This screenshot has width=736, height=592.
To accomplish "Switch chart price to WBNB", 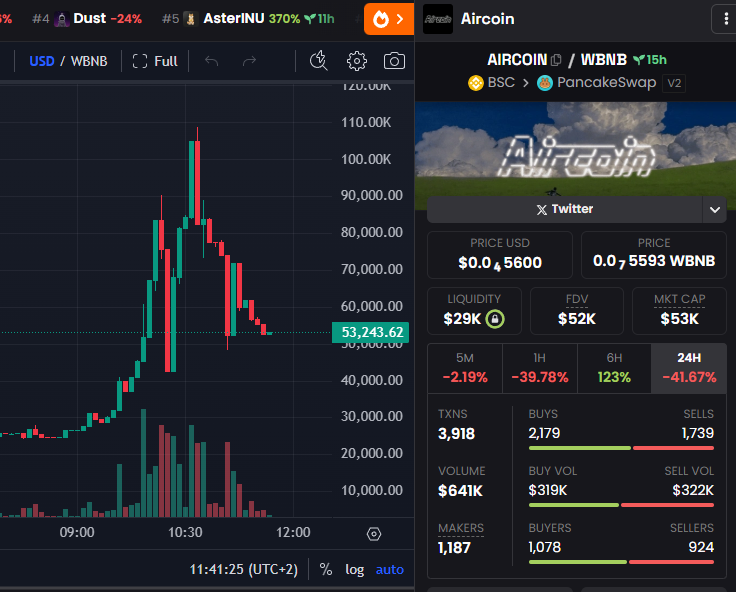I will (x=89, y=61).
